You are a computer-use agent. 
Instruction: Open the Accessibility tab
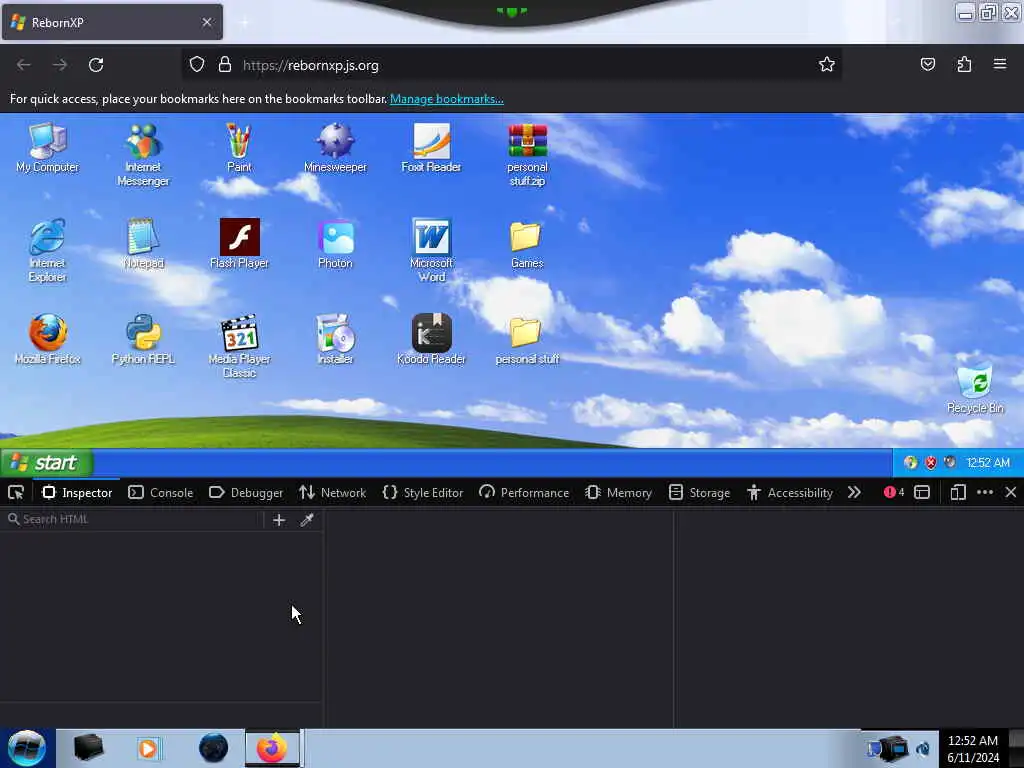pos(790,492)
